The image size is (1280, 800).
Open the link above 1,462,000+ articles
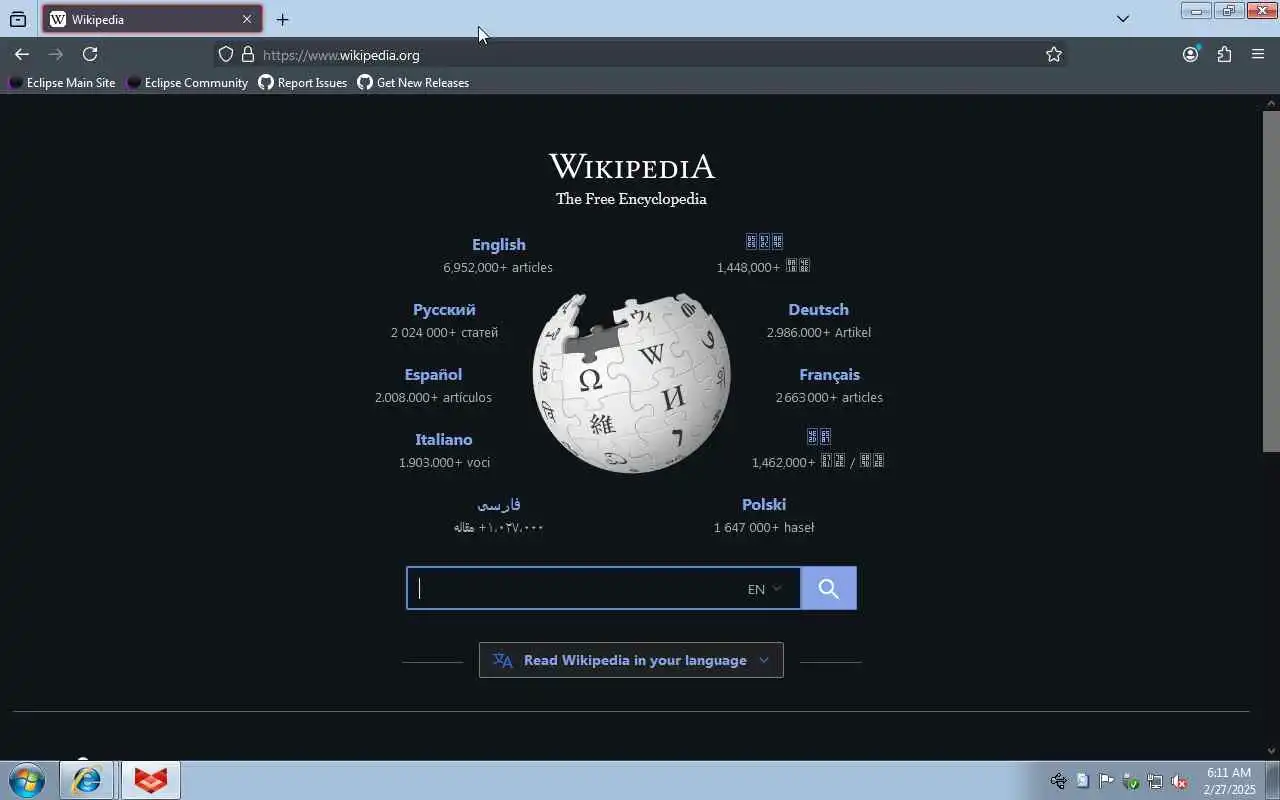818,436
